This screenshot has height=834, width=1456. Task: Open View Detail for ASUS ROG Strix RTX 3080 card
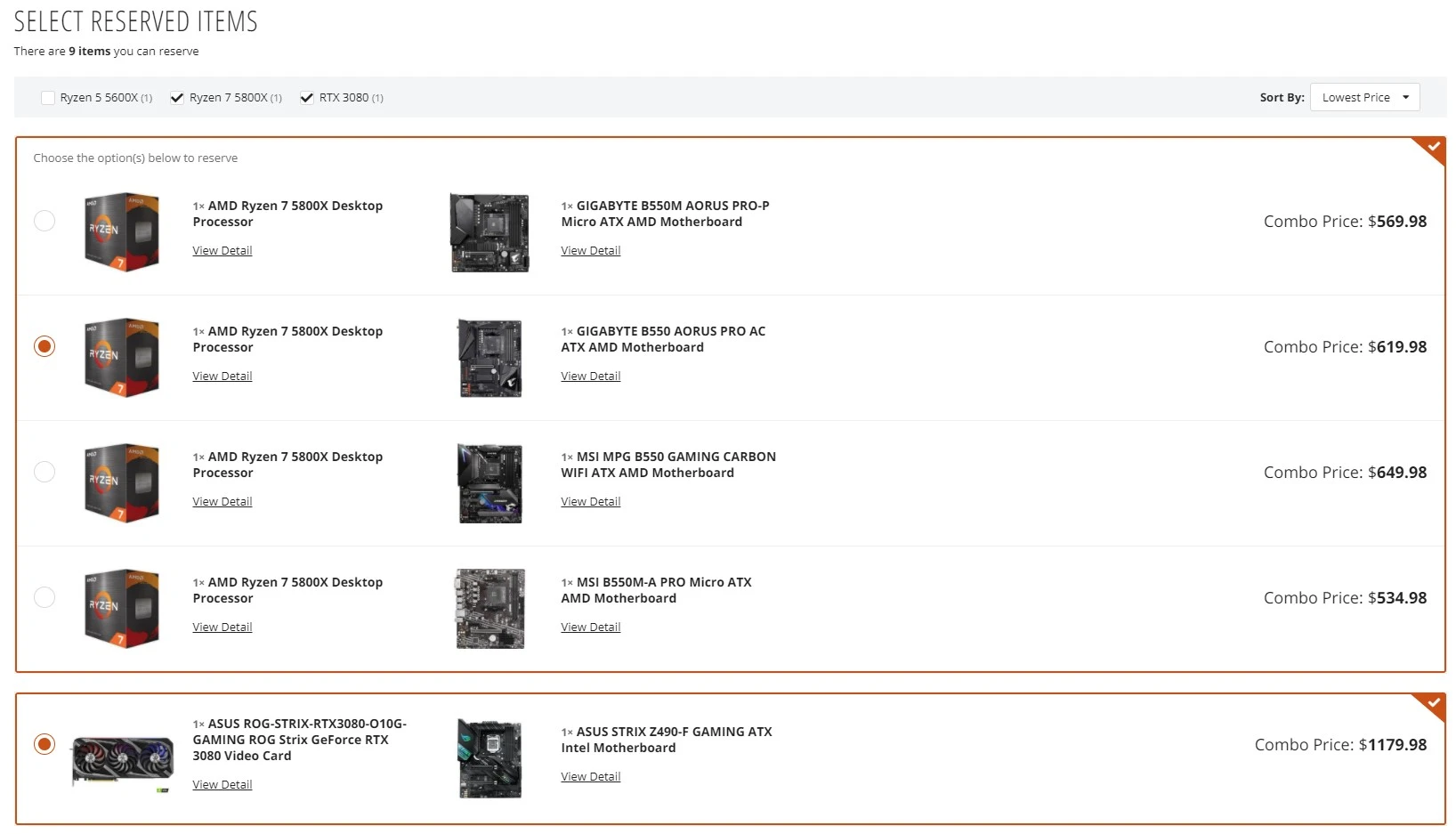(x=222, y=785)
